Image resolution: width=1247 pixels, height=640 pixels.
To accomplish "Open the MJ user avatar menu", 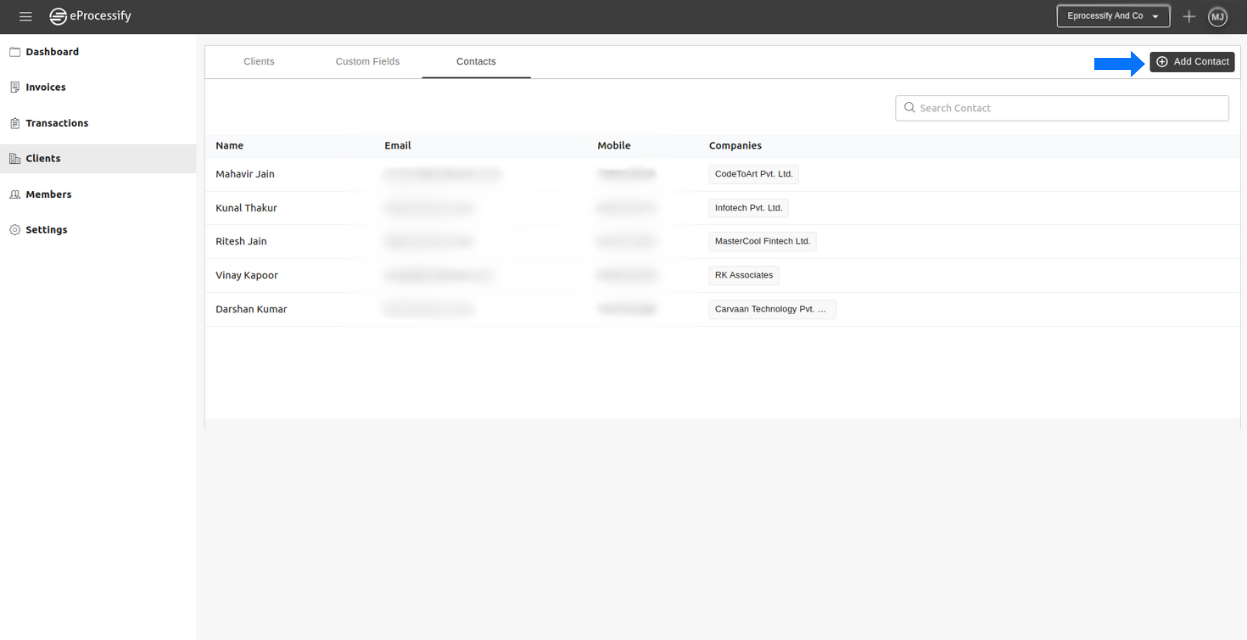I will coord(1217,16).
